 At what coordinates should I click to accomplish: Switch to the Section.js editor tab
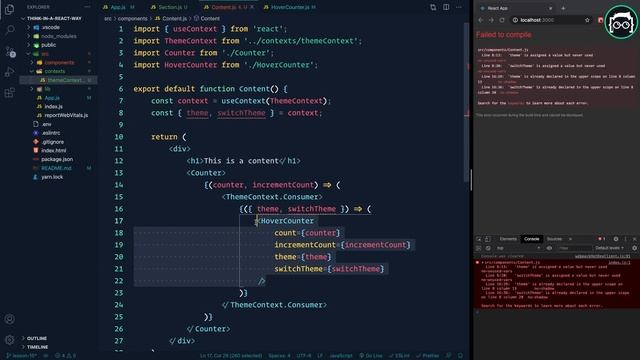click(169, 7)
